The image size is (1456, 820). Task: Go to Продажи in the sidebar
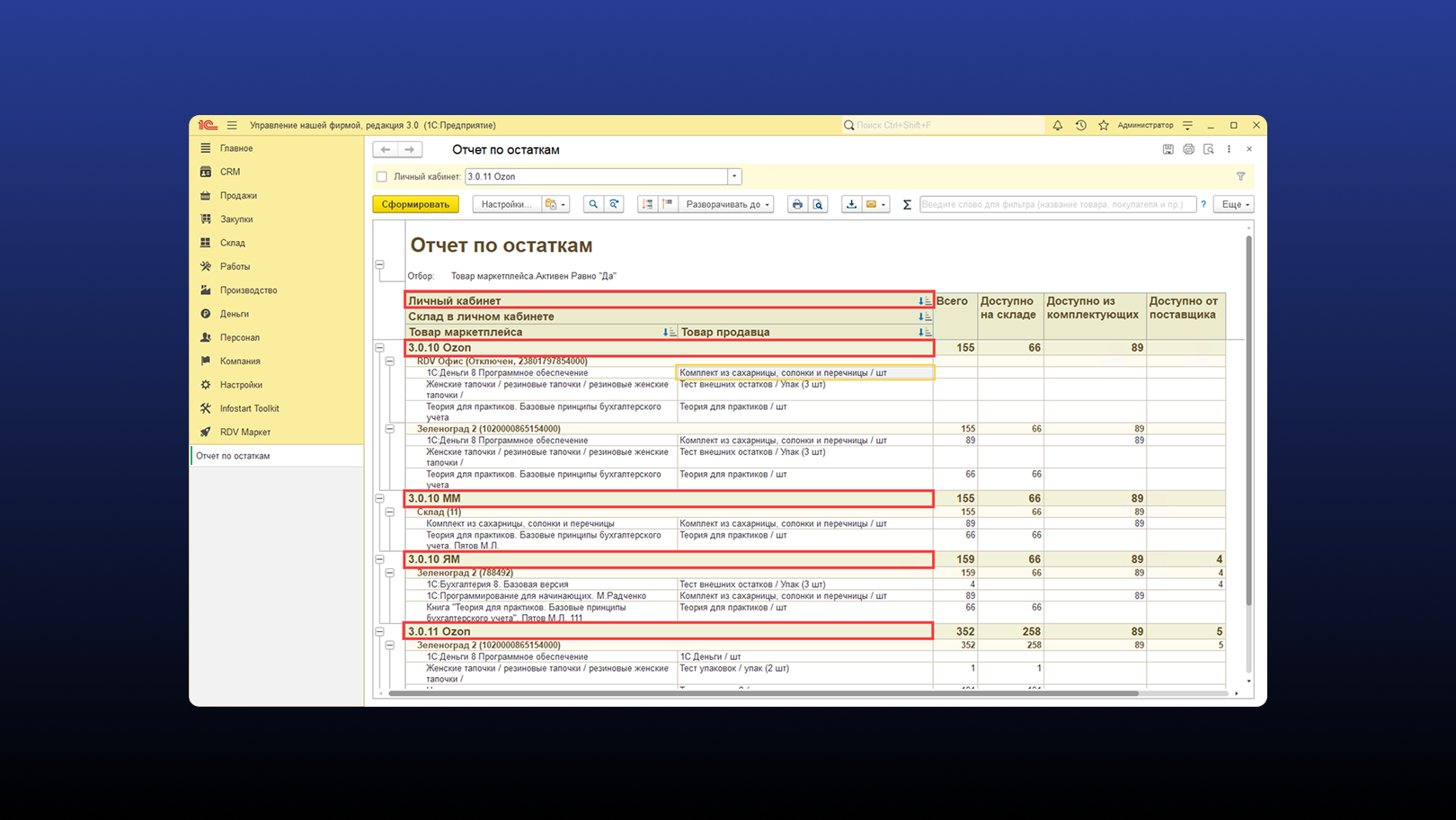tap(238, 196)
